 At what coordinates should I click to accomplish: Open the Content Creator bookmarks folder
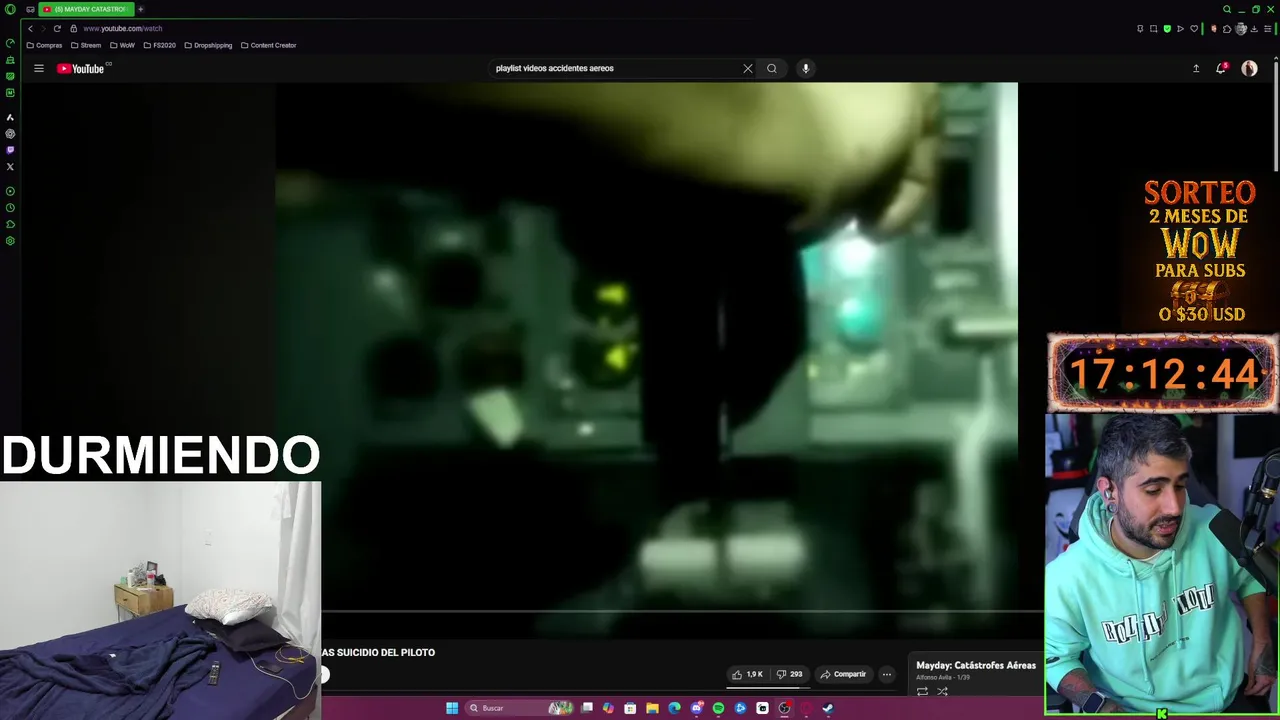268,45
